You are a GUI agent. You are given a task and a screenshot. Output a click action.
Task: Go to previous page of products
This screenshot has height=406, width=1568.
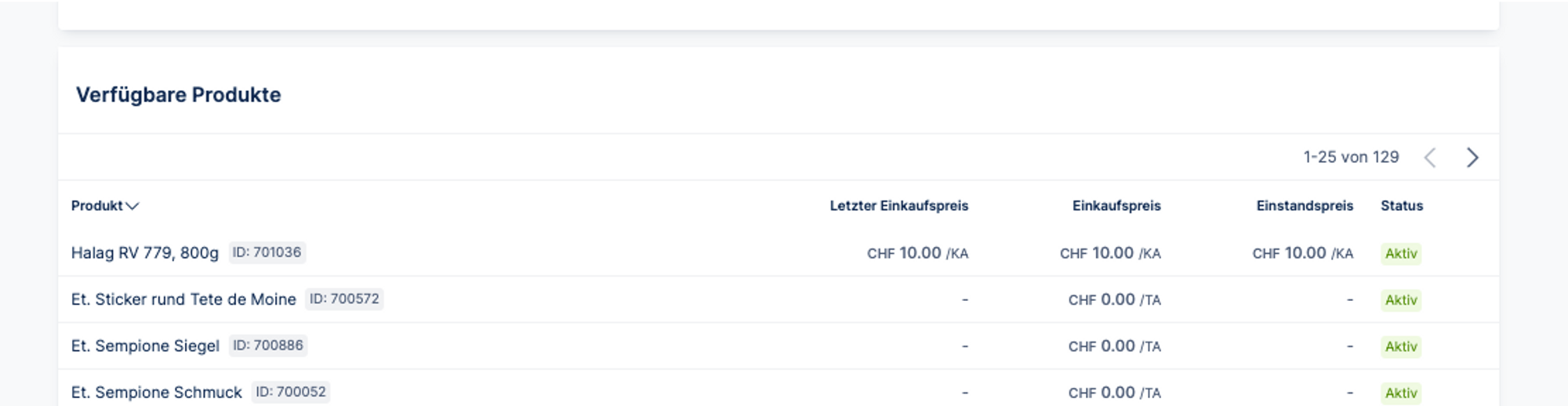click(1430, 158)
